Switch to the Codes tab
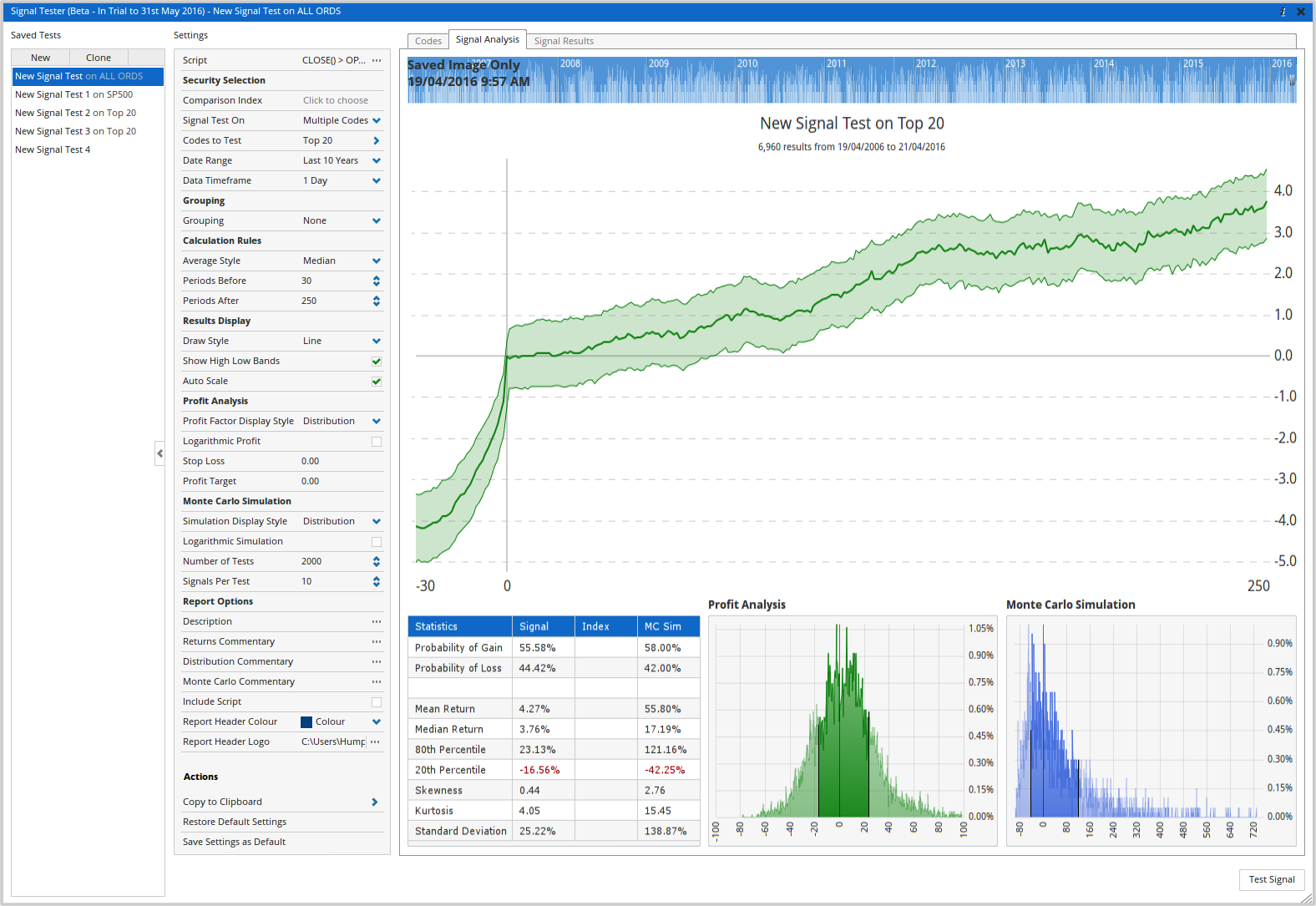The width and height of the screenshot is (1316, 906). point(428,41)
